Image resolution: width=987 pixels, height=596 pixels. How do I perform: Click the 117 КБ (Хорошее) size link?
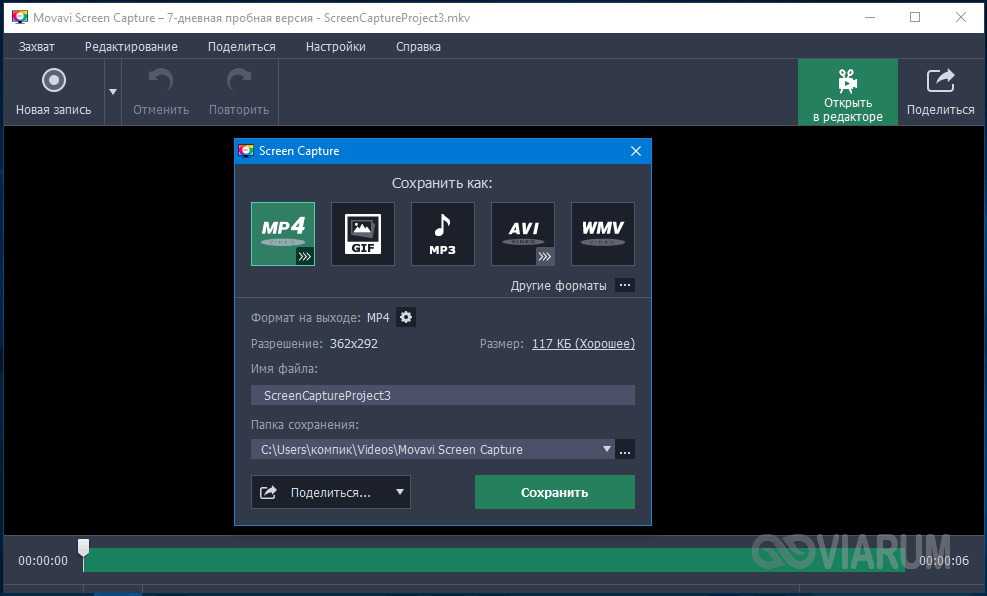click(584, 344)
